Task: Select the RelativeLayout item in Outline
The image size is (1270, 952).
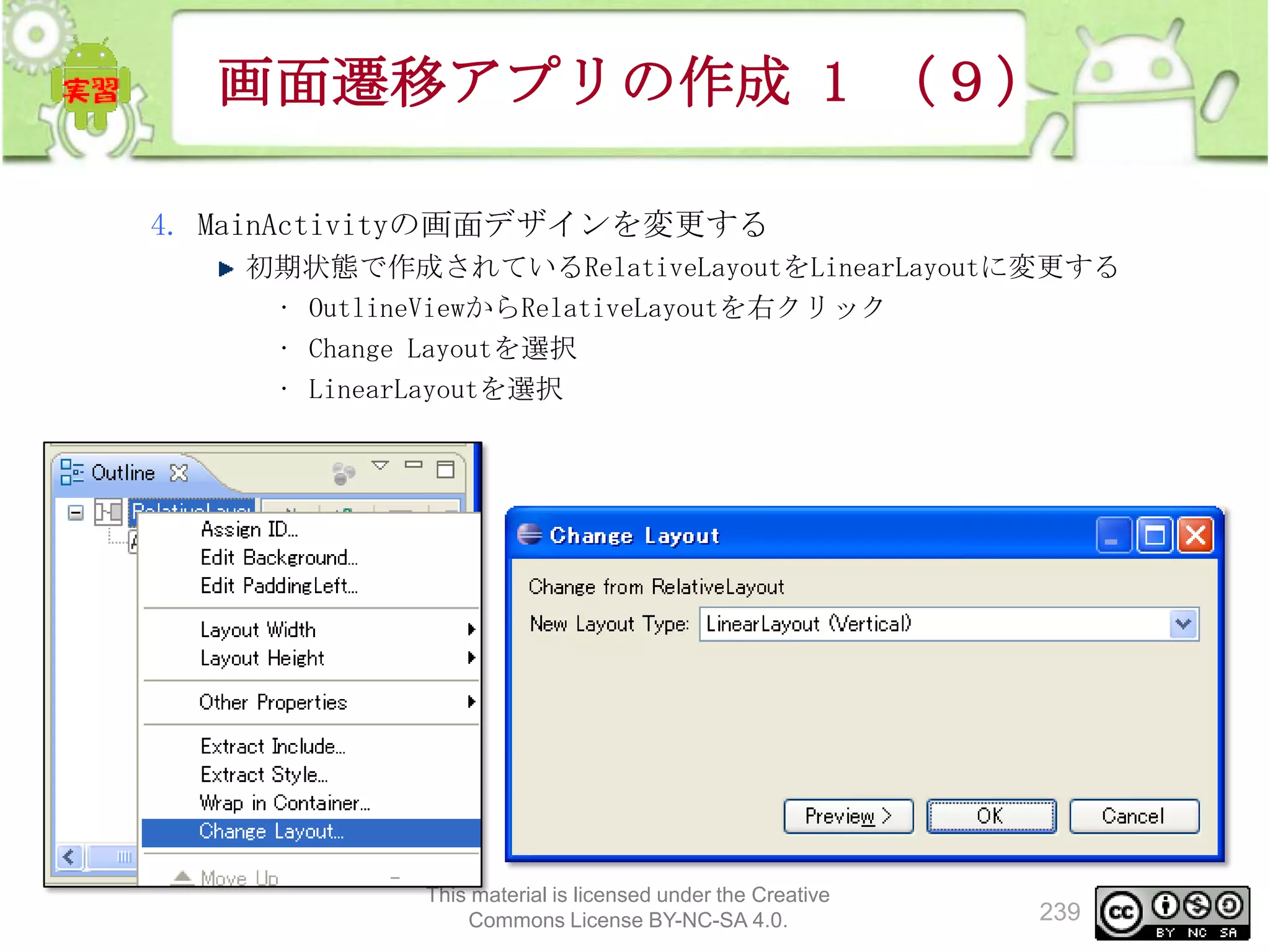Action: tap(192, 506)
